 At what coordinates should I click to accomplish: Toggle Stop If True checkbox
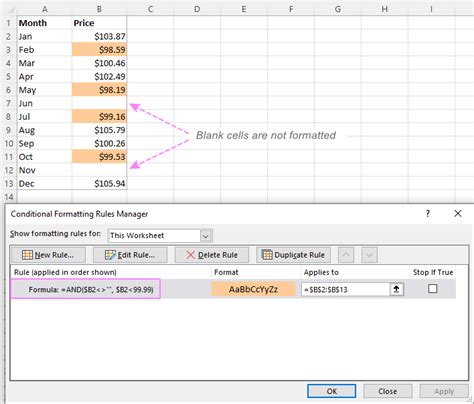click(433, 288)
